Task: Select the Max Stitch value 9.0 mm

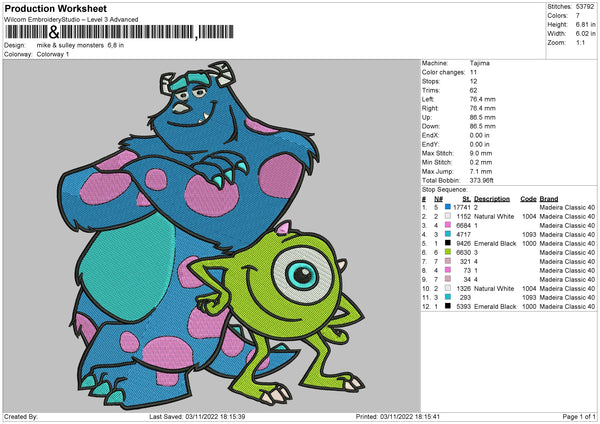Action: (x=481, y=153)
